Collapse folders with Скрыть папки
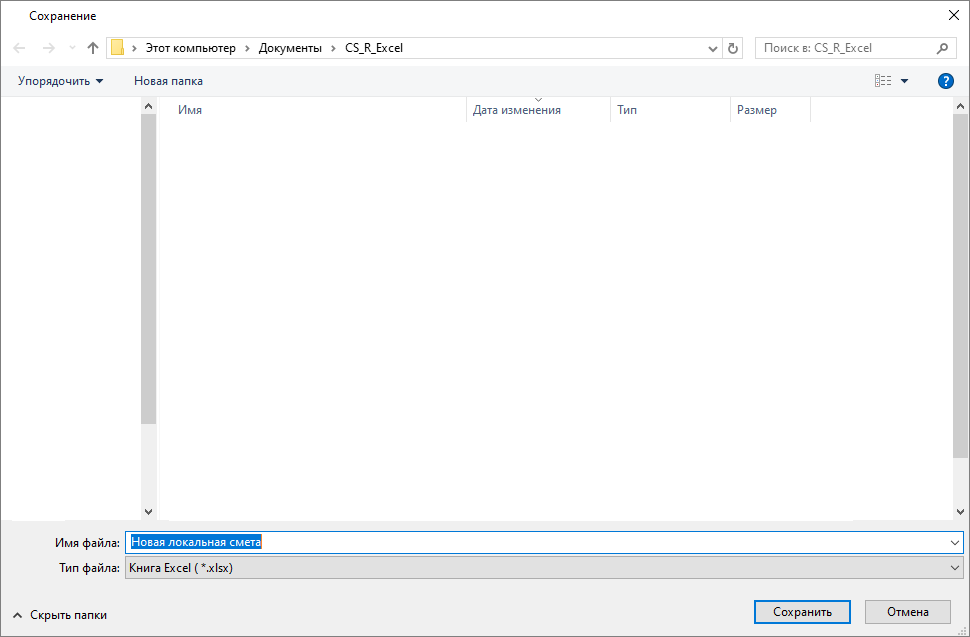Image resolution: width=970 pixels, height=637 pixels. (x=60, y=615)
